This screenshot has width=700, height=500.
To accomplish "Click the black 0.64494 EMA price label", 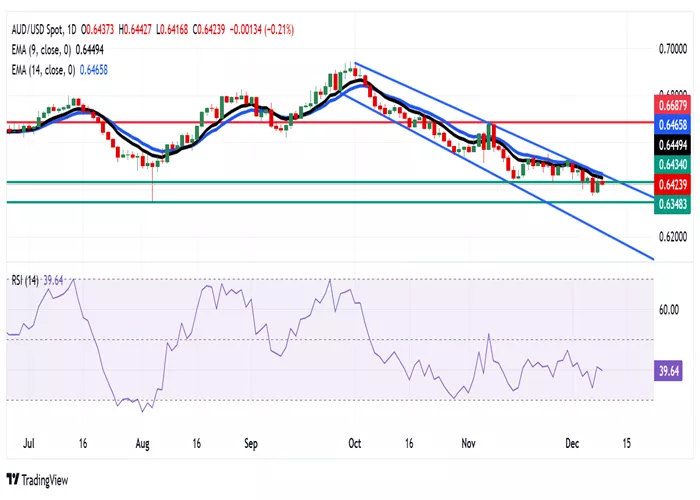I will 672,145.
